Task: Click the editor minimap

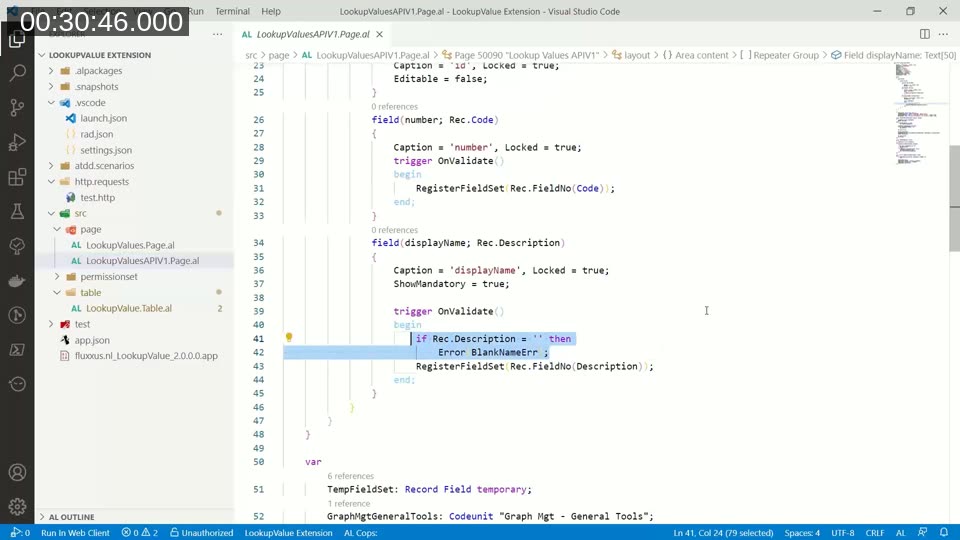Action: tap(920, 114)
